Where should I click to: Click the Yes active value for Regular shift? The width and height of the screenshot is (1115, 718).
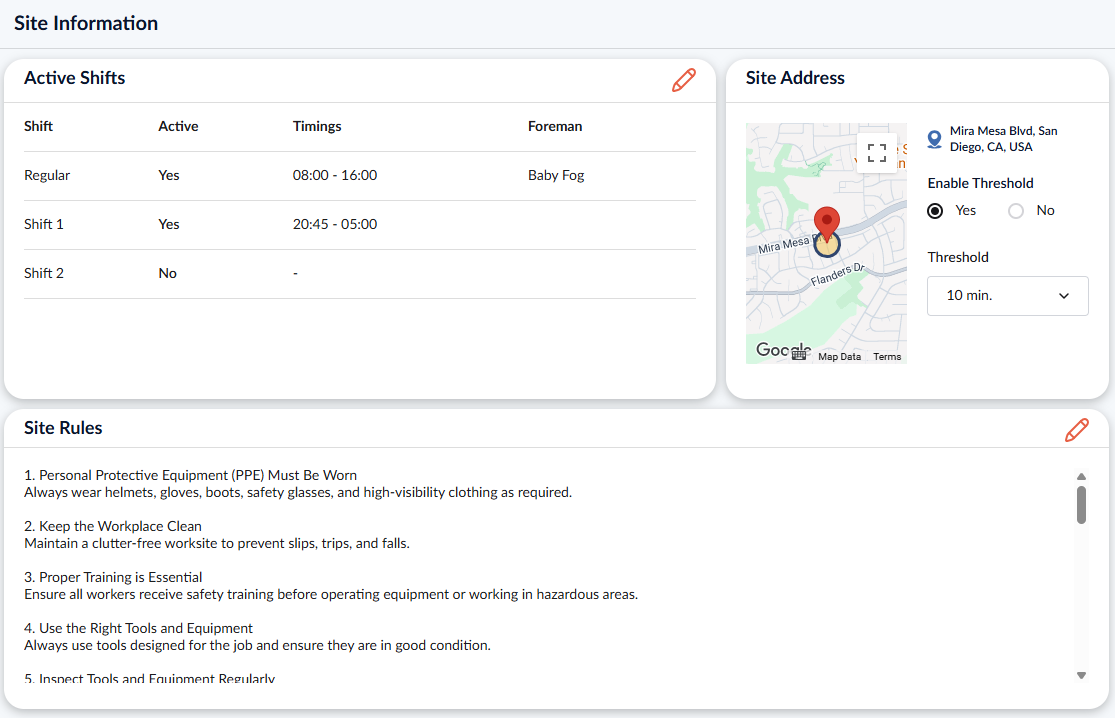pyautogui.click(x=169, y=176)
